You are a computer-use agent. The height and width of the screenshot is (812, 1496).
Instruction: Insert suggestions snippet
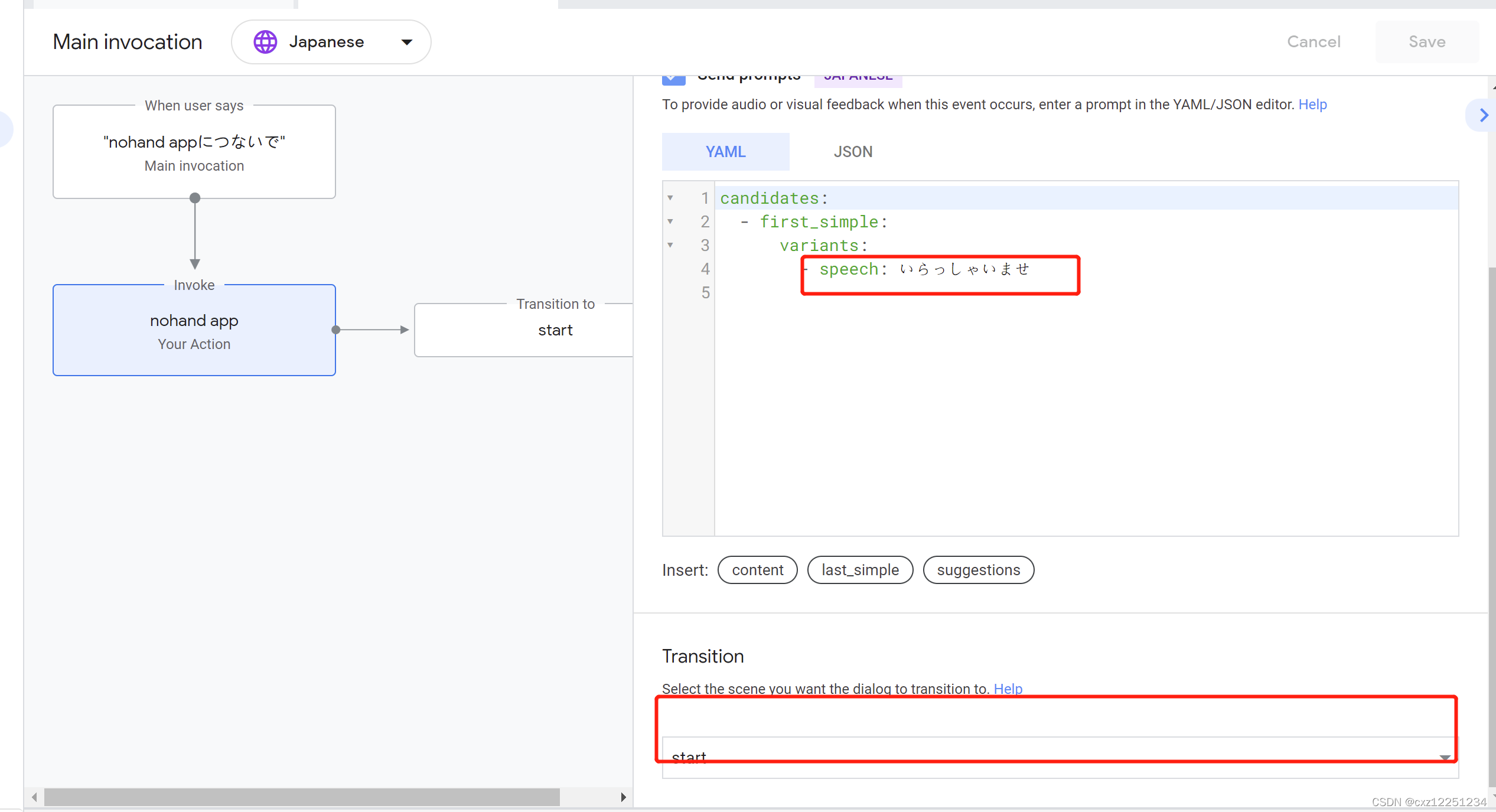pos(978,570)
